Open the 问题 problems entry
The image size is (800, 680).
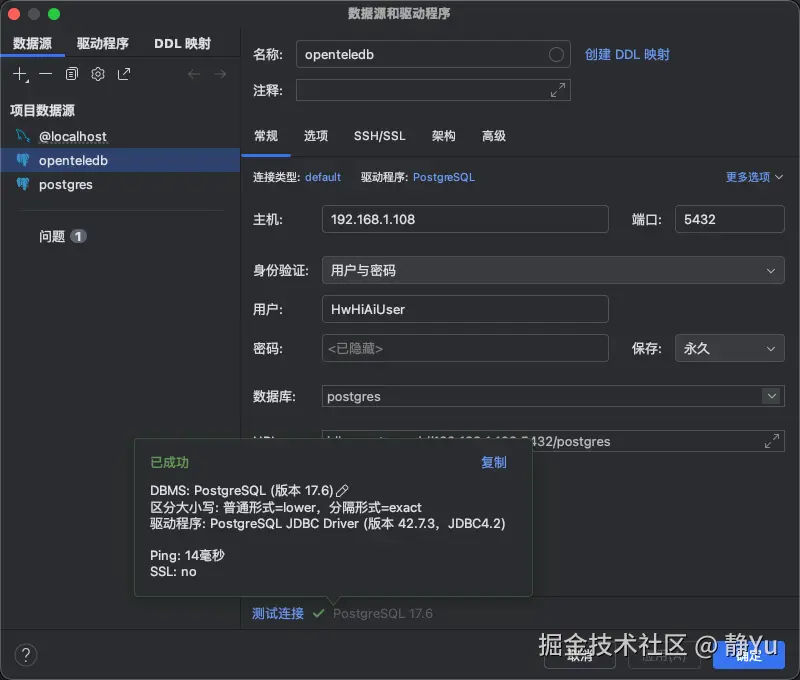[62, 236]
